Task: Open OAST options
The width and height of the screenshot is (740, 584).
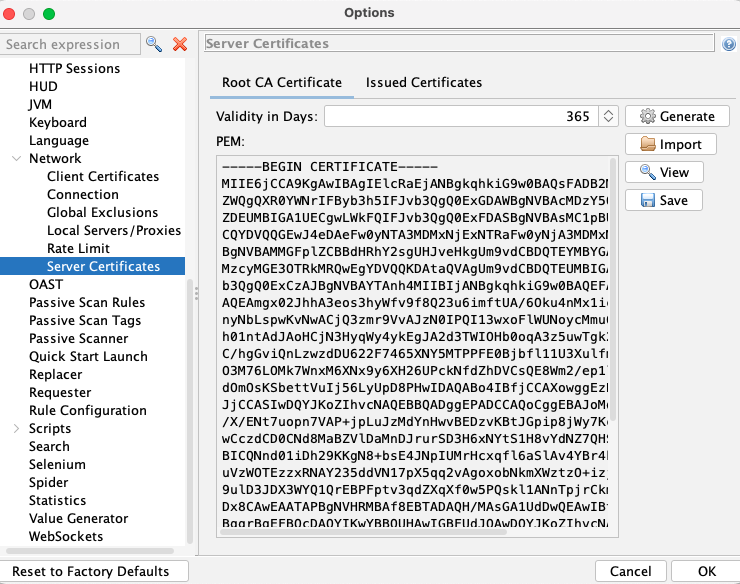Action: coord(46,284)
